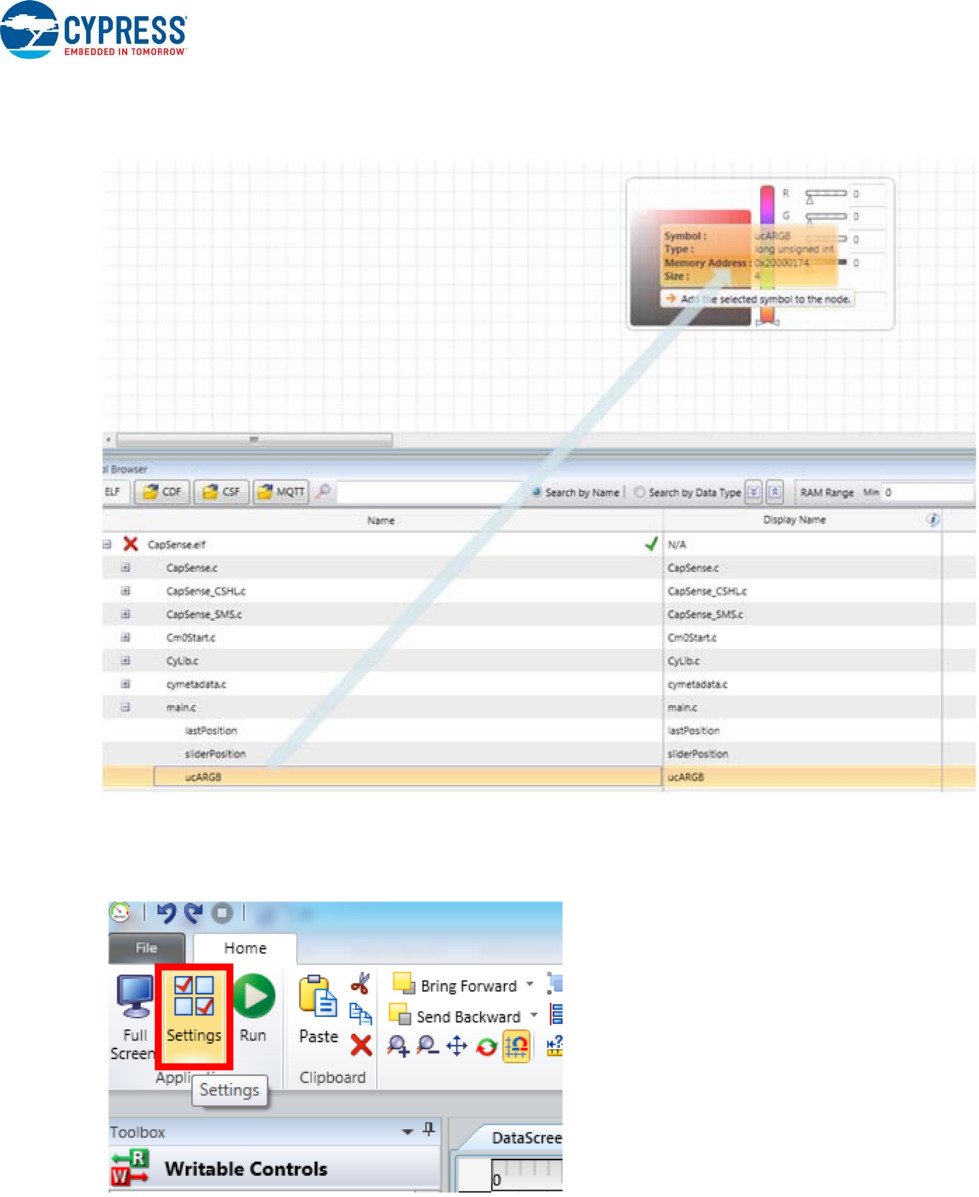
Task: Click the Paste clipboard icon
Action: [x=318, y=1011]
